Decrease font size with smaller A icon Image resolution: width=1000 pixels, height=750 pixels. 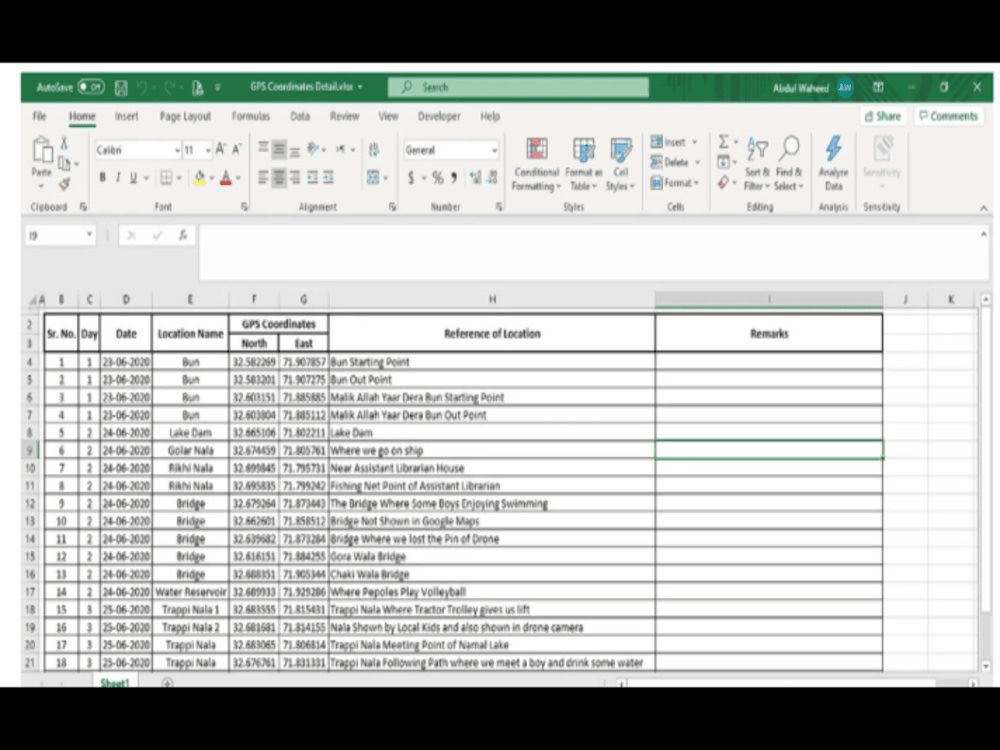point(237,149)
